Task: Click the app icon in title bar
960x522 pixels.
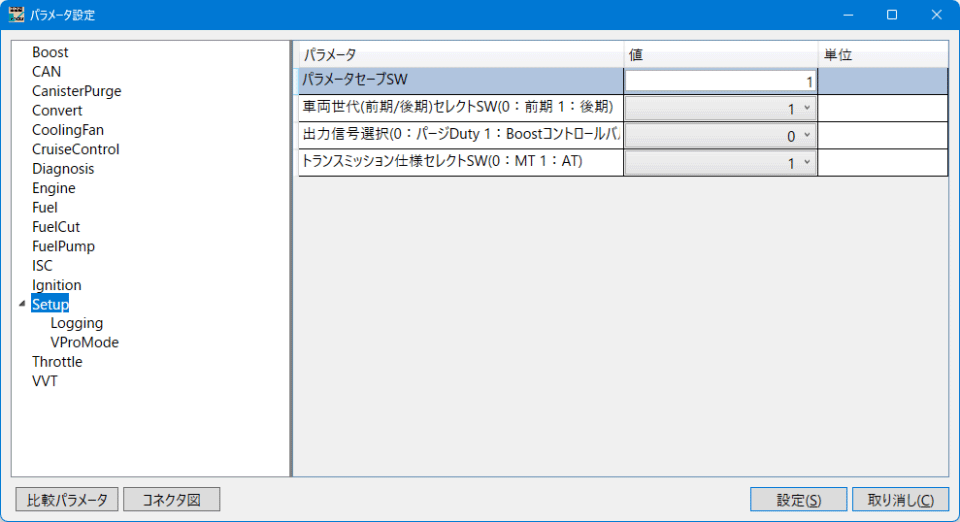Action: tap(16, 15)
